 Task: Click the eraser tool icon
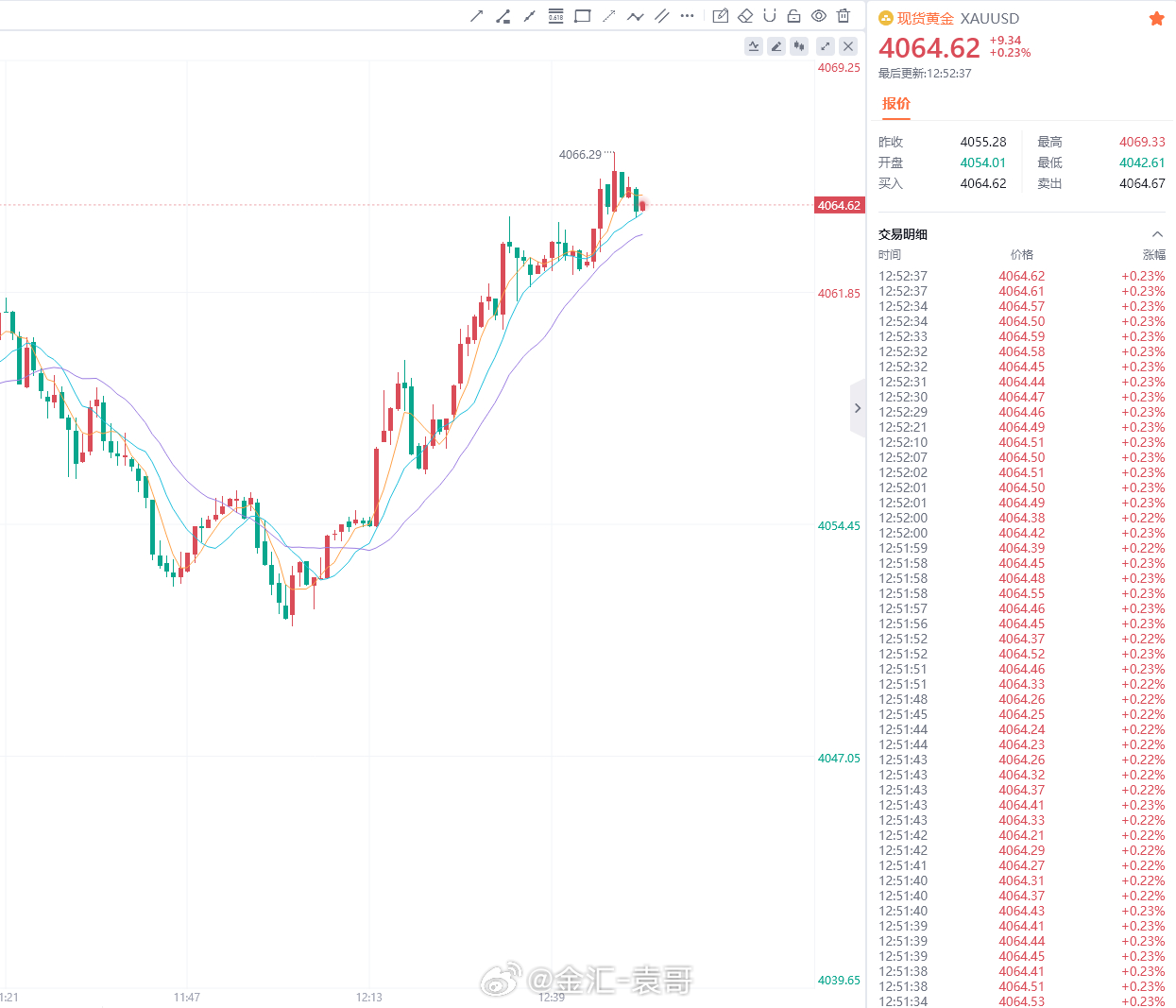[x=745, y=16]
